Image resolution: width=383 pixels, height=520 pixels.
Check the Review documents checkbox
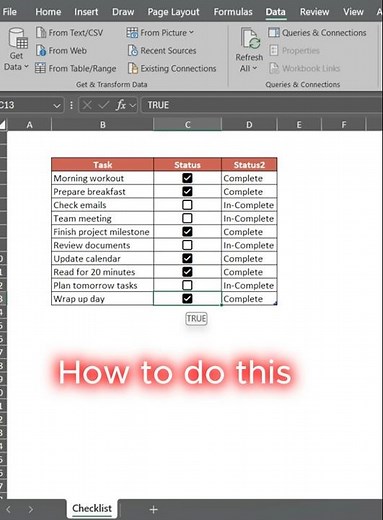coord(187,245)
